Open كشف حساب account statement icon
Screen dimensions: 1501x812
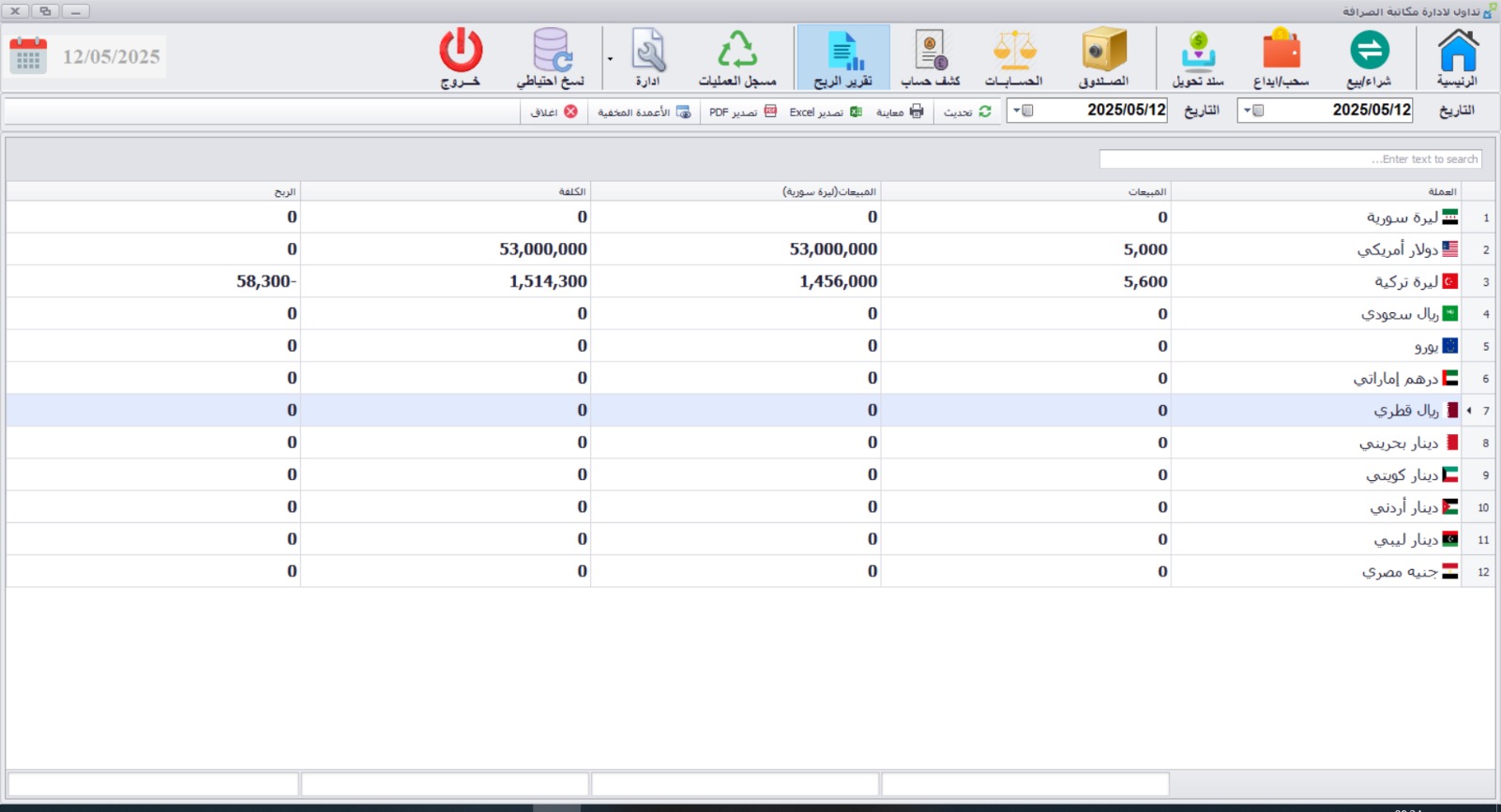click(931, 57)
